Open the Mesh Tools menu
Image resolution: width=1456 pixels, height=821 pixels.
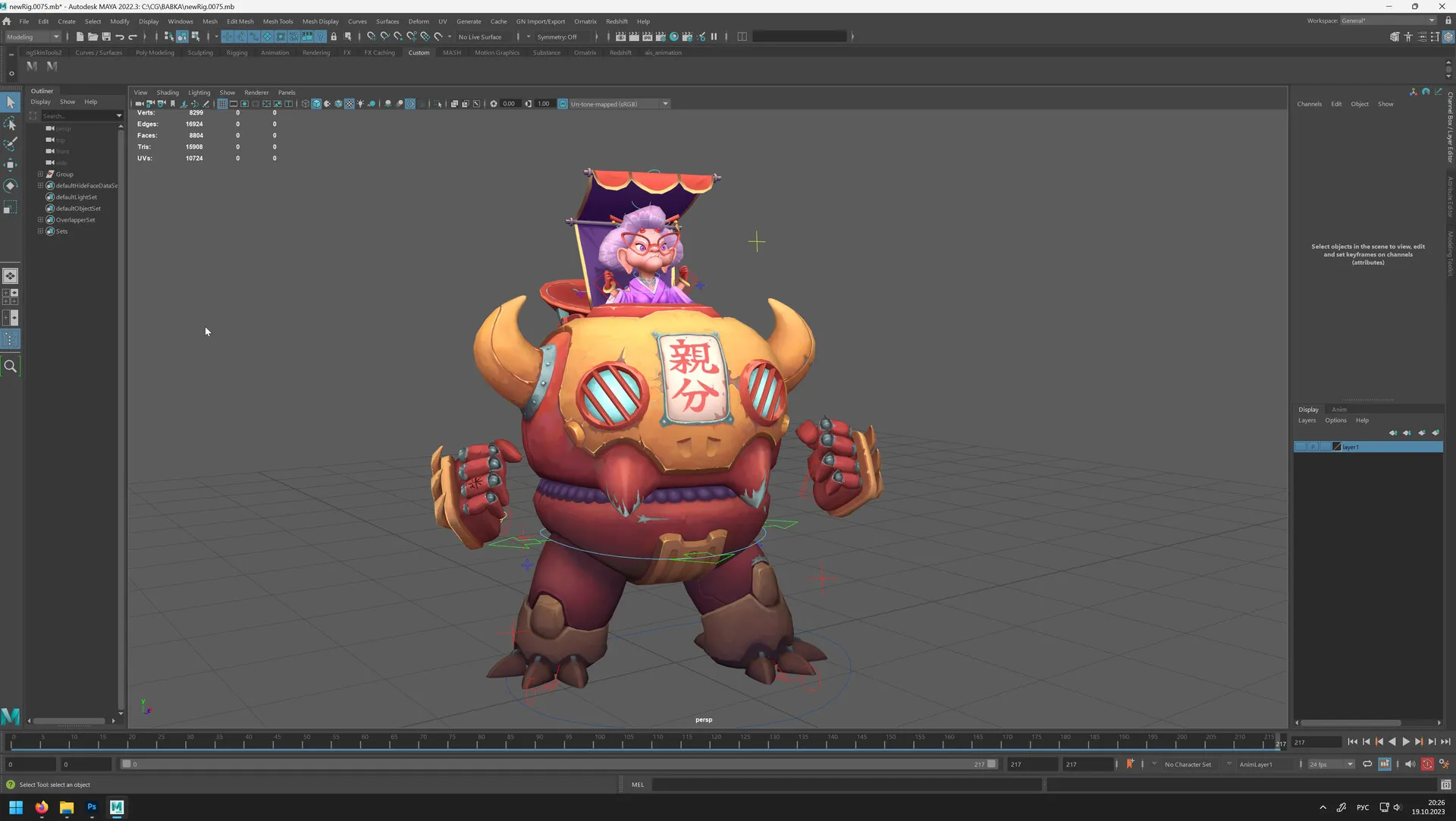pos(278,21)
